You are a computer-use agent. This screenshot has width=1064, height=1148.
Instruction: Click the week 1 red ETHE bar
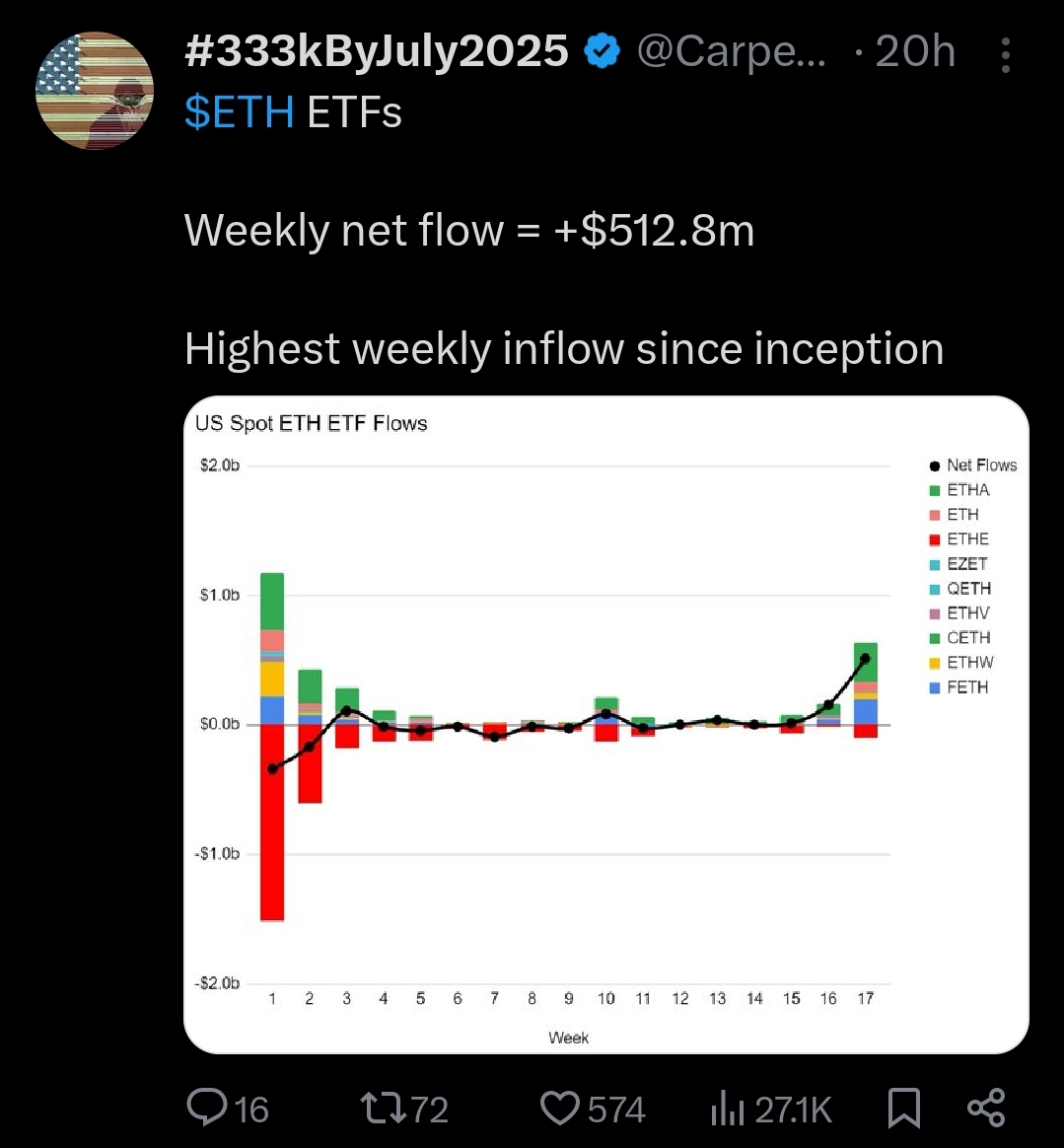tap(272, 838)
